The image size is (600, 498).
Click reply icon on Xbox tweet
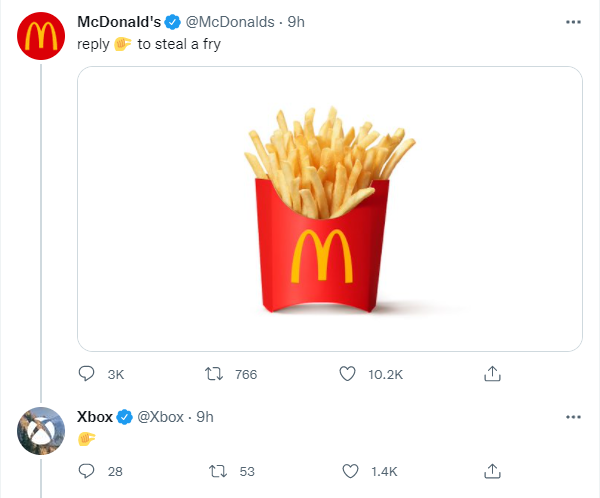(87, 471)
